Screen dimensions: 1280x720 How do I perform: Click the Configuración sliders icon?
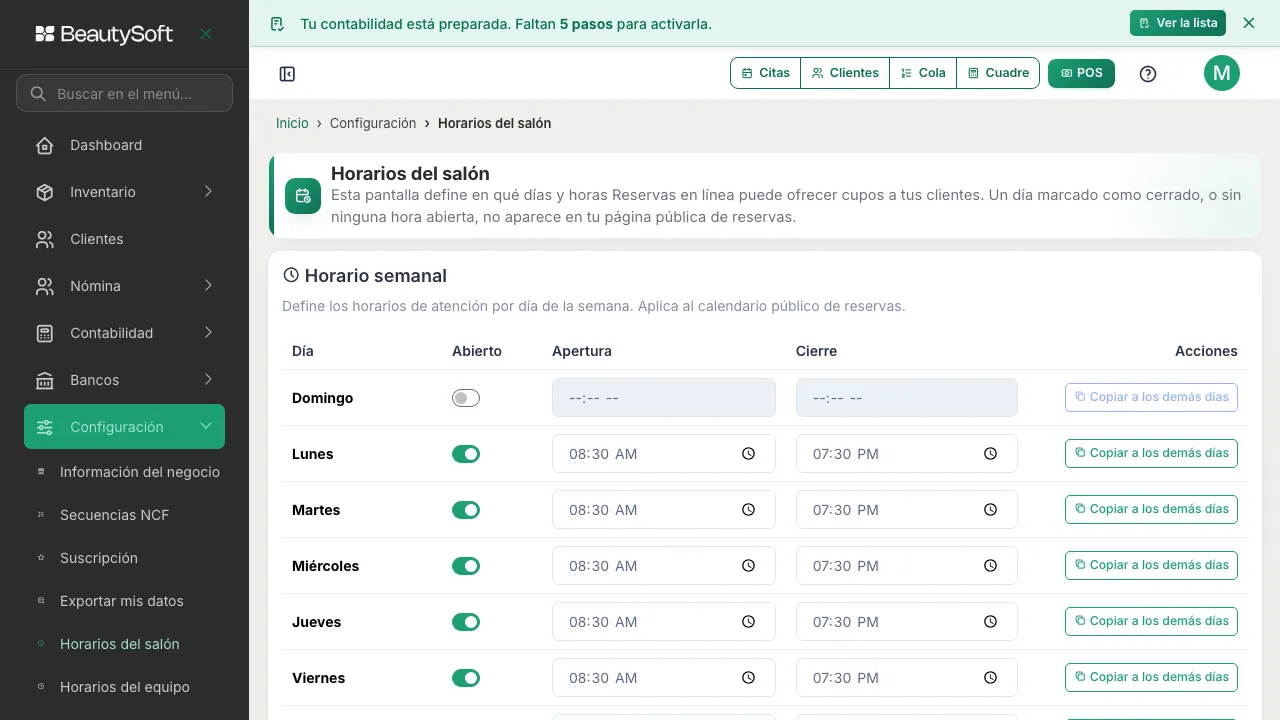pos(45,427)
